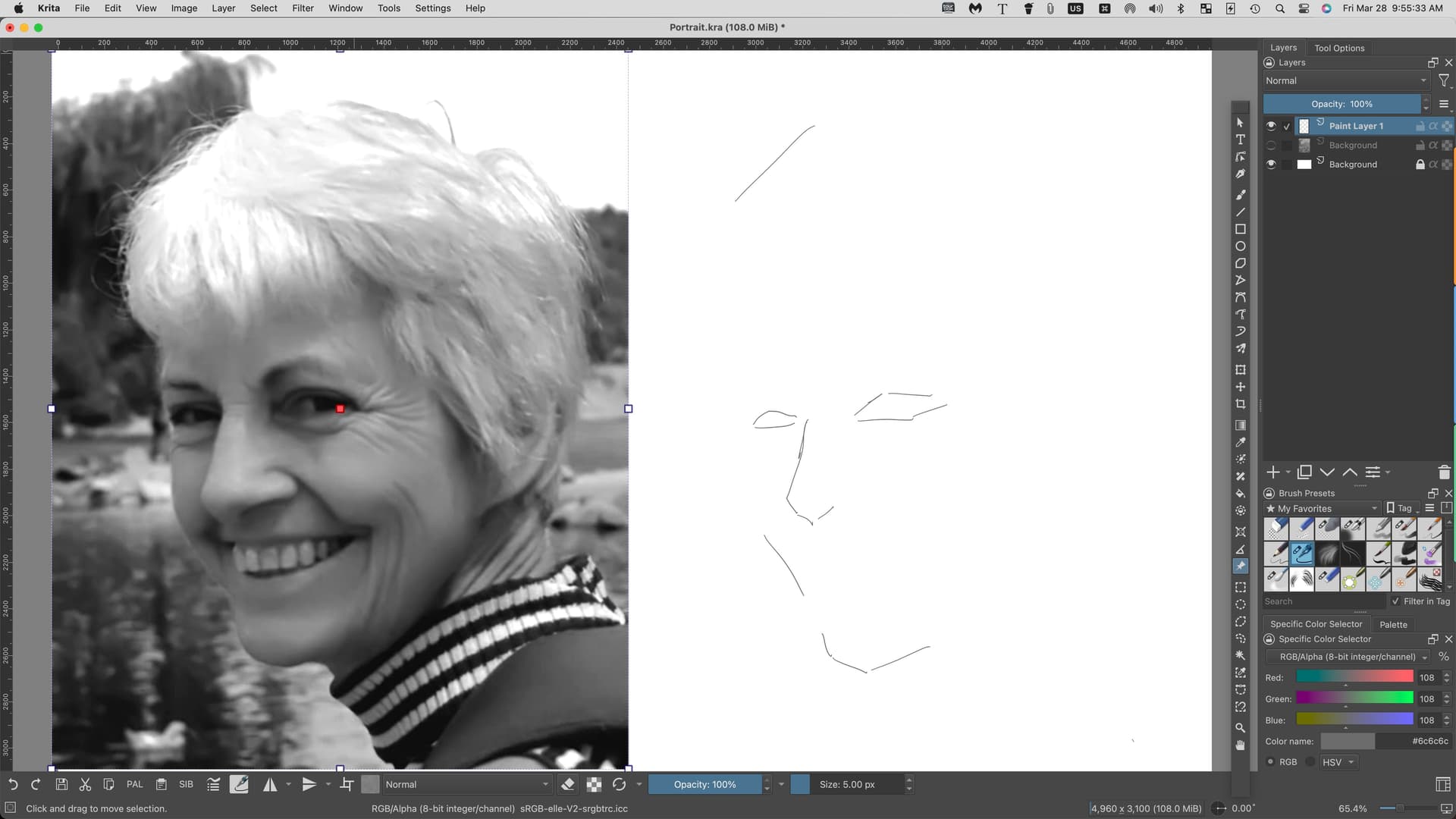Hide the Paint Layer 1 visibility eye

click(x=1271, y=126)
